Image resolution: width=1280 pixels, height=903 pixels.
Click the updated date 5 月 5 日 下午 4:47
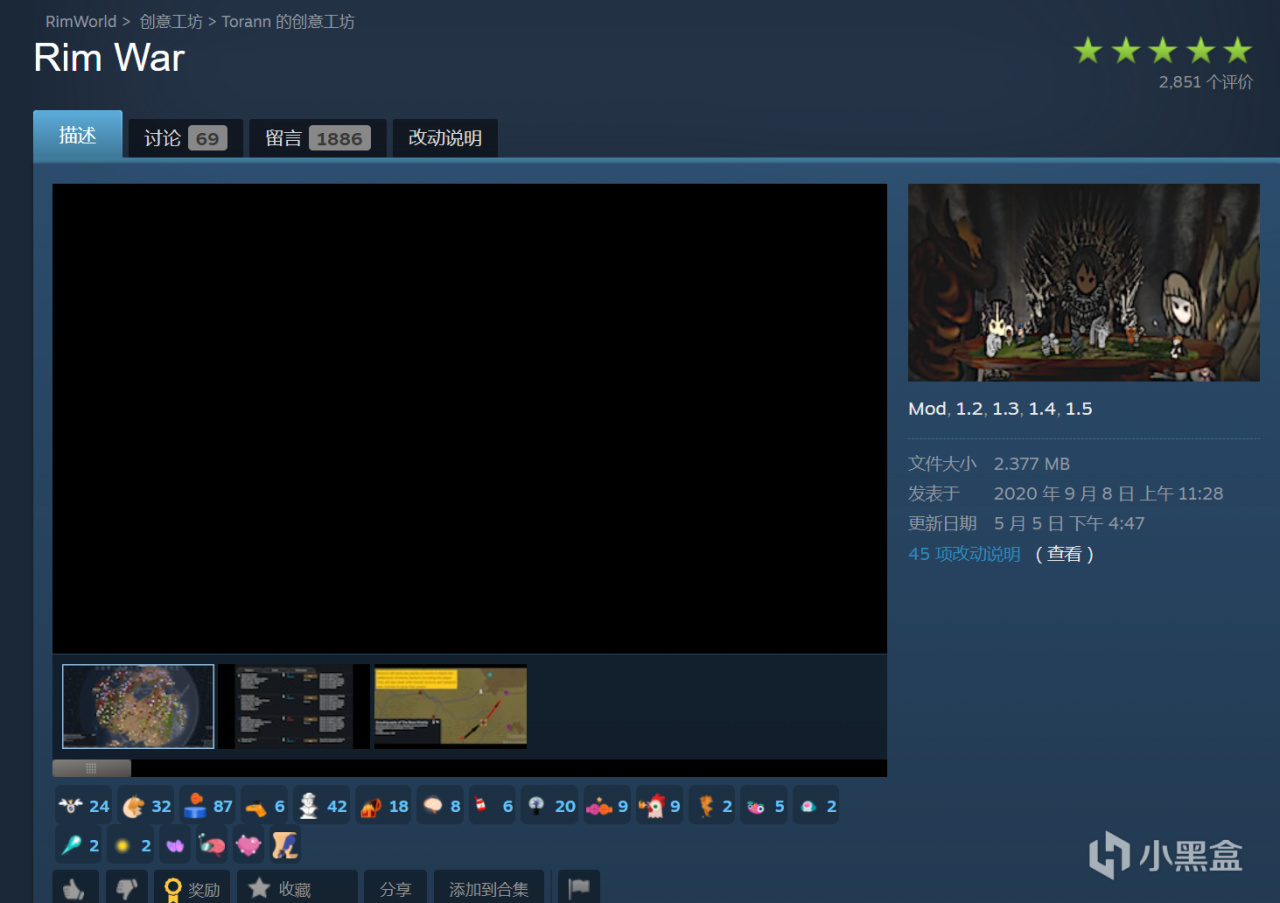(1069, 524)
